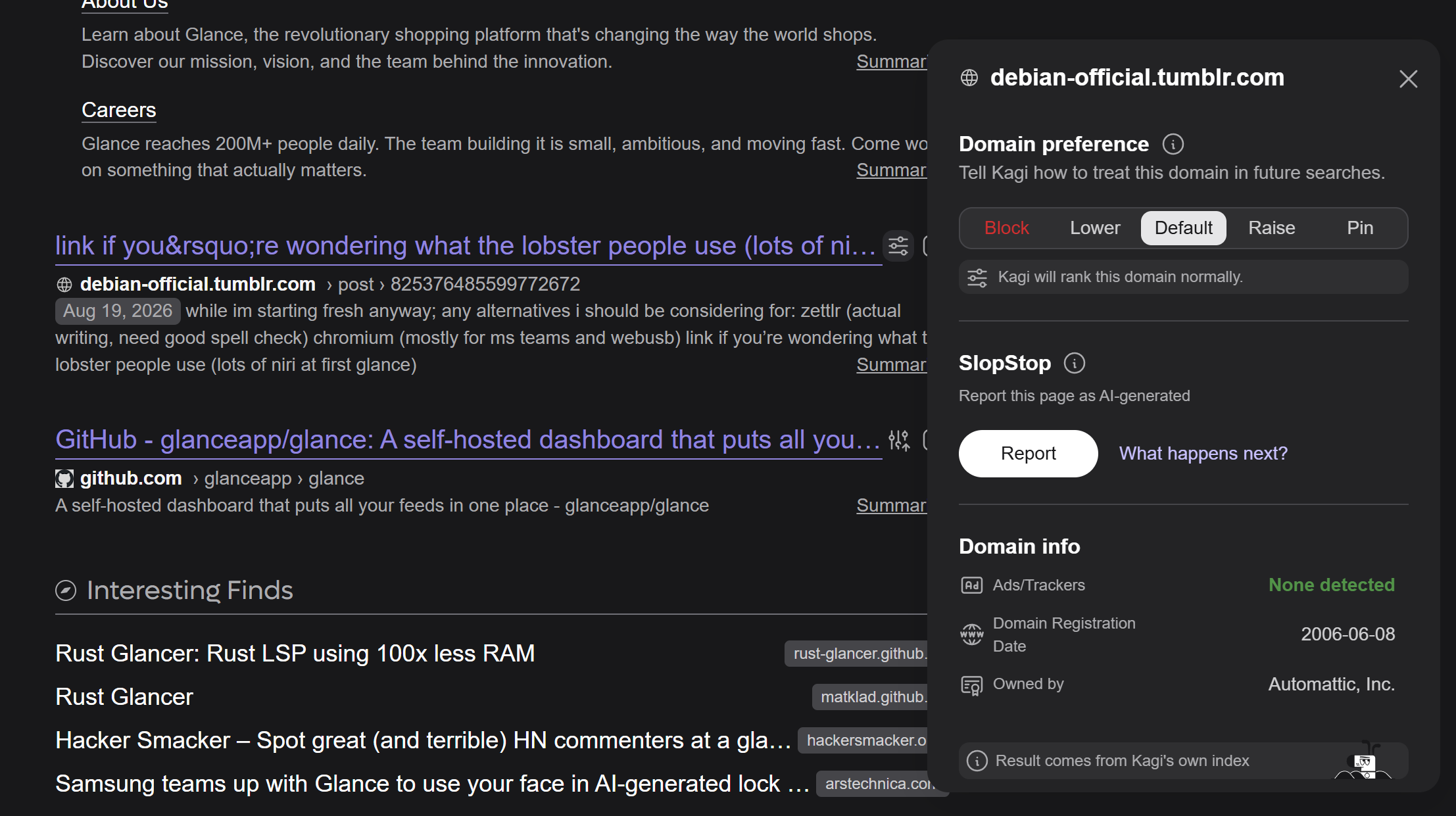
Task: Click the Owned by certificate icon
Action: [x=971, y=685]
